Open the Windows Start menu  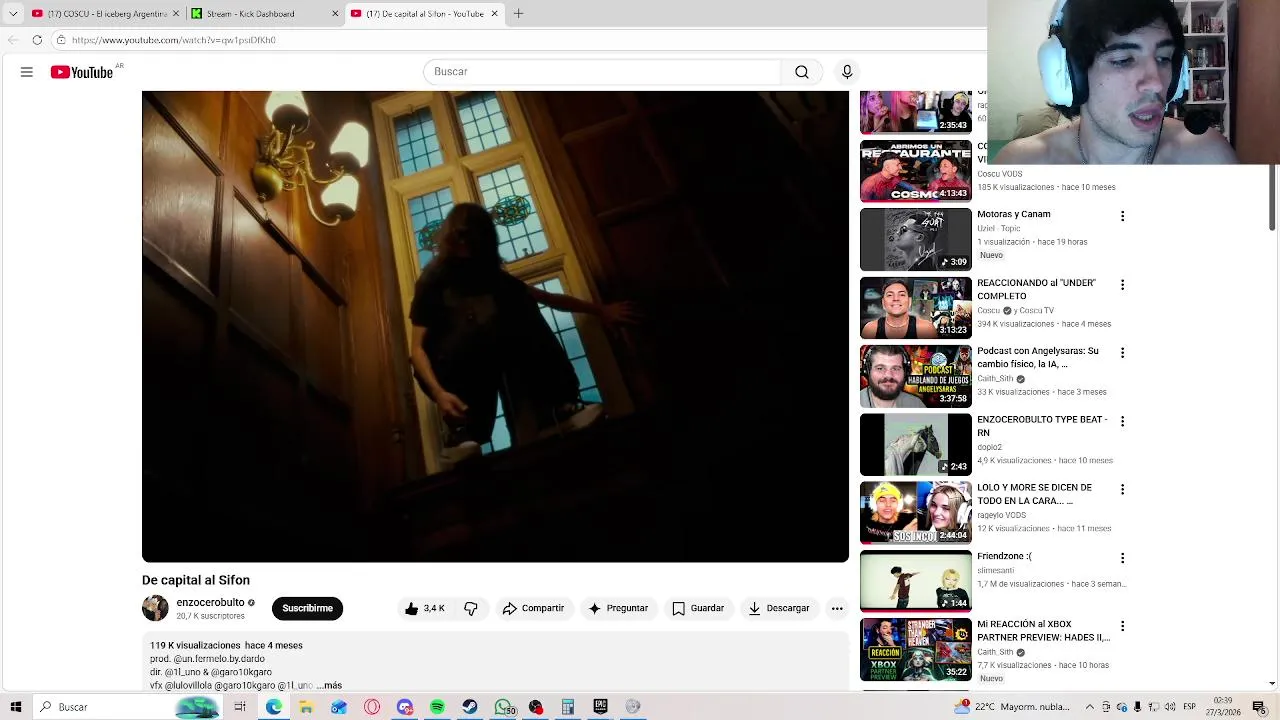(x=16, y=707)
